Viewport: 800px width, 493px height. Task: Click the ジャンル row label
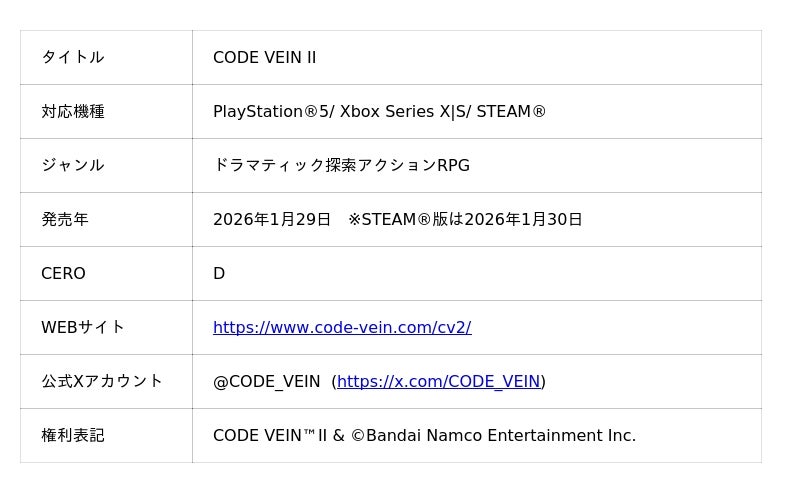tap(73, 166)
